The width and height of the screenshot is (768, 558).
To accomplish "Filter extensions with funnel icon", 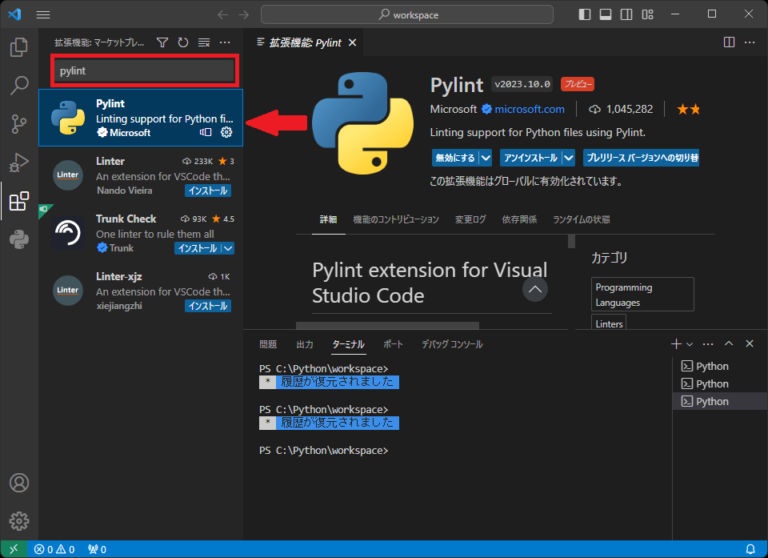I will point(162,43).
